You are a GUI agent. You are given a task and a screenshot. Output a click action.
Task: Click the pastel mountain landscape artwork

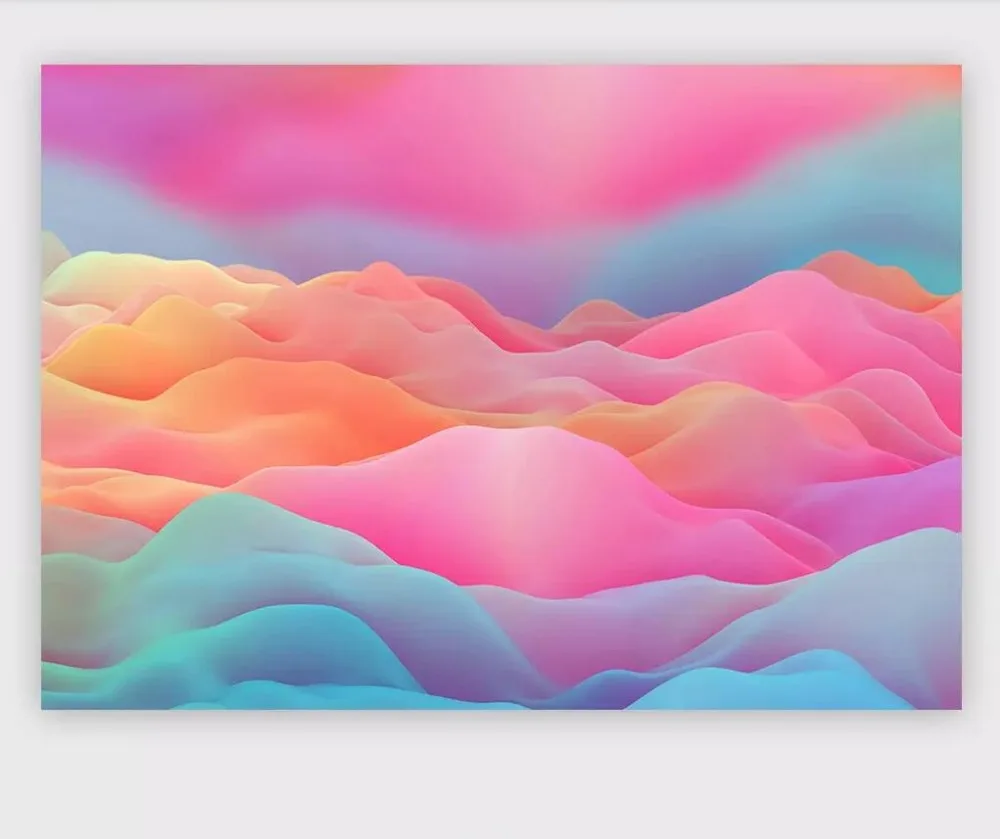[x=501, y=387]
